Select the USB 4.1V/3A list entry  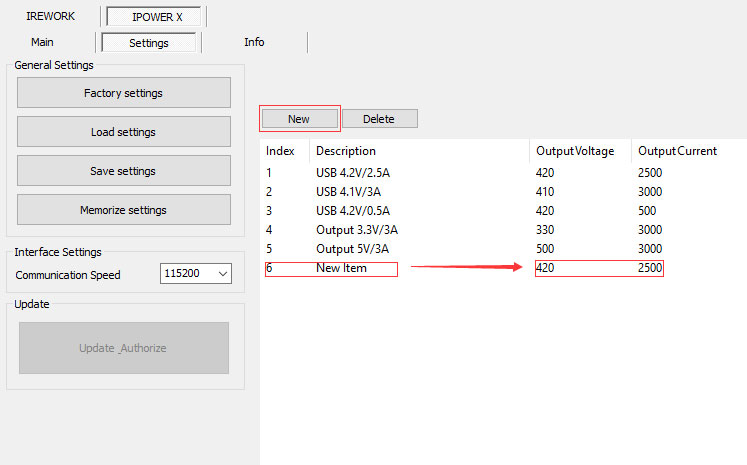click(x=349, y=192)
